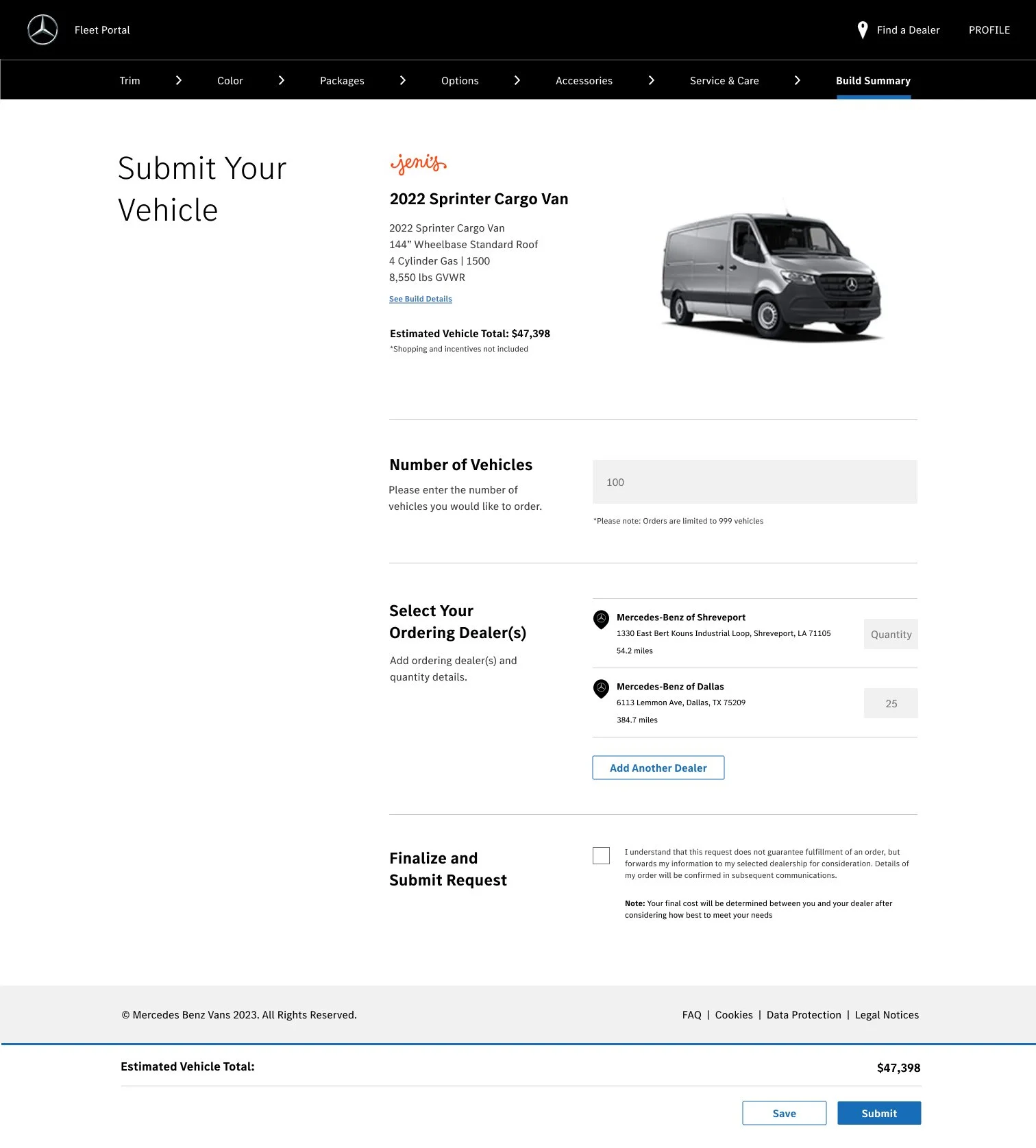
Task: Click the 2022 Sprinter Cargo Van heading
Action: [479, 199]
